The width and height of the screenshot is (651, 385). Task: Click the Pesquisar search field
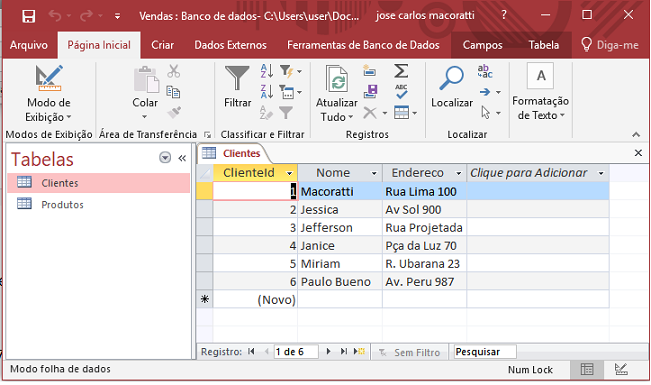485,352
